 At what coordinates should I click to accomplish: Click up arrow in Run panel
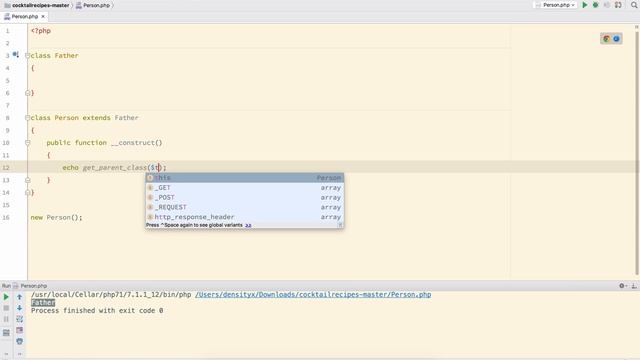tap(19, 297)
